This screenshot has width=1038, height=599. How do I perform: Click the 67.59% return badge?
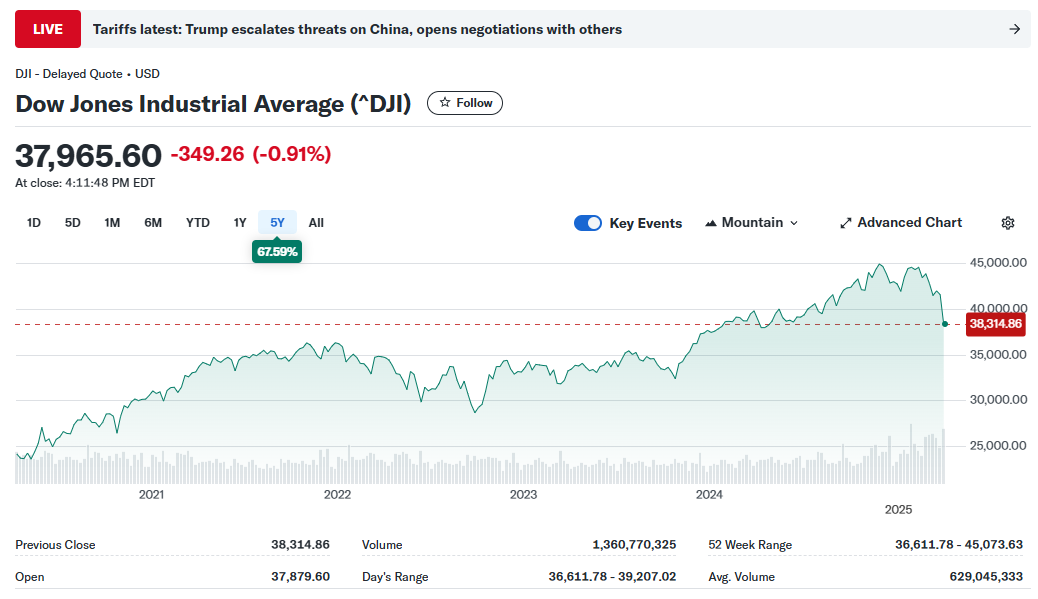tap(277, 252)
